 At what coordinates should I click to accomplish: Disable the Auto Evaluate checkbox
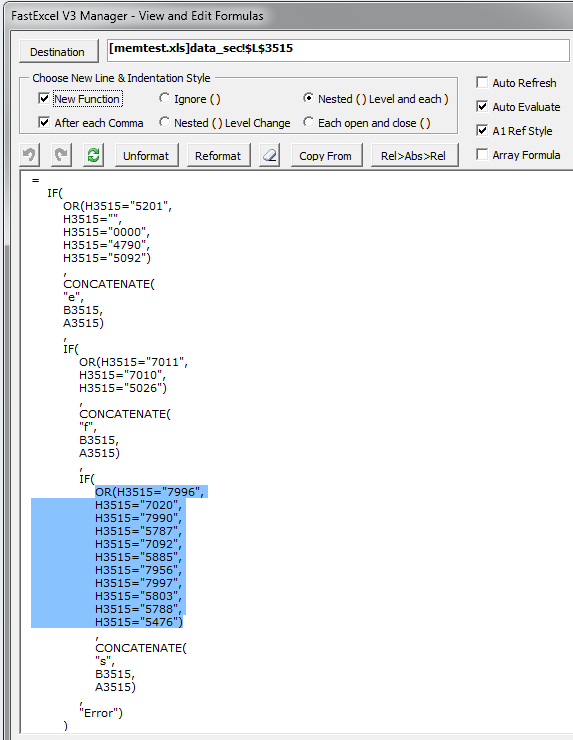click(x=482, y=107)
